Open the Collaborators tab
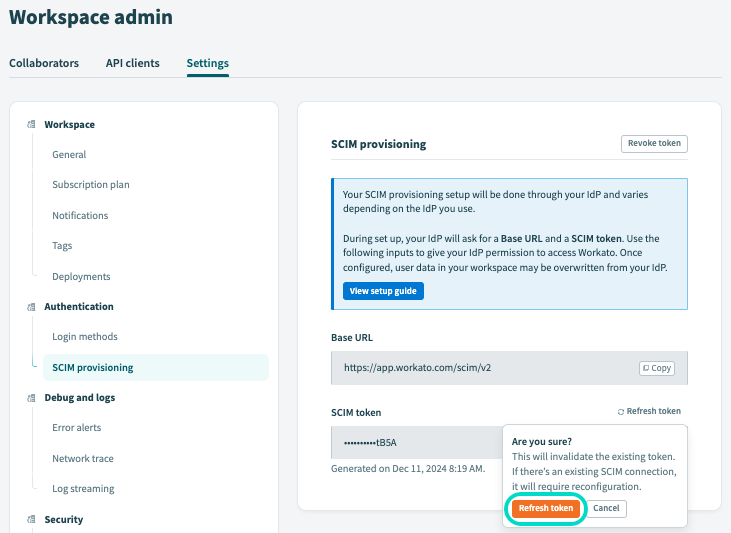The image size is (731, 533). (44, 63)
